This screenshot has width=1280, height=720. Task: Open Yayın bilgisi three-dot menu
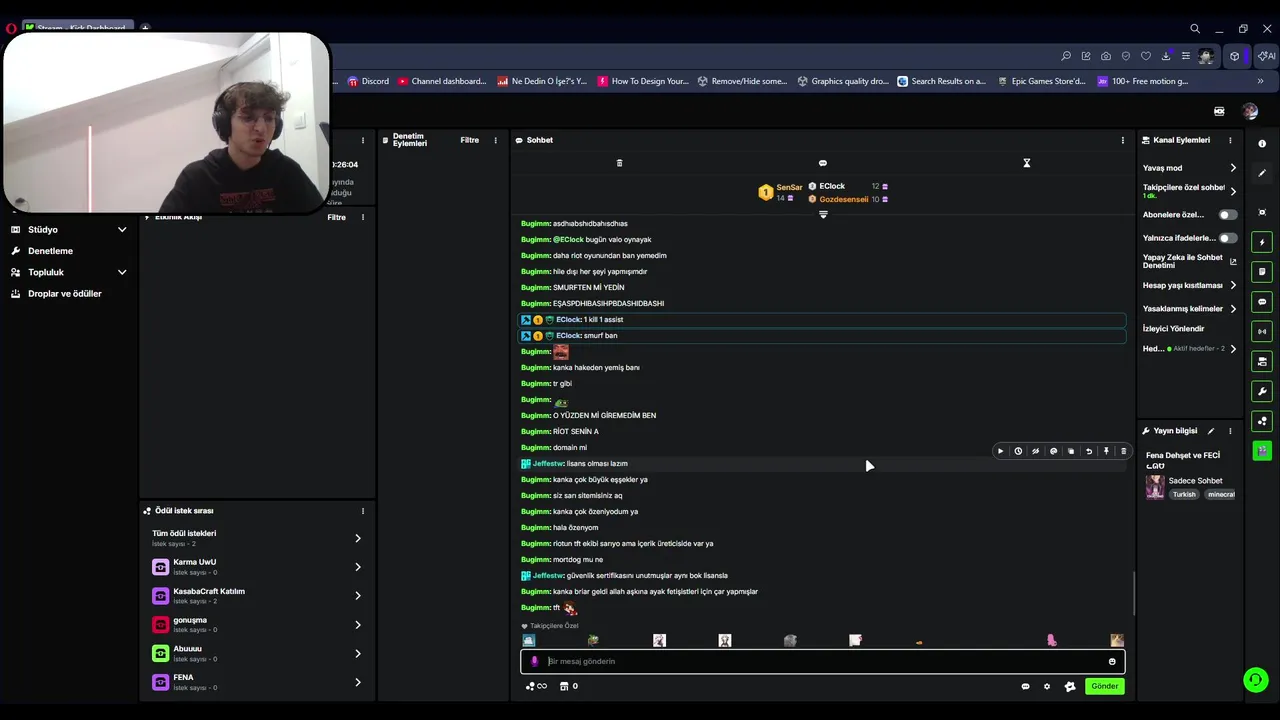tap(1230, 431)
